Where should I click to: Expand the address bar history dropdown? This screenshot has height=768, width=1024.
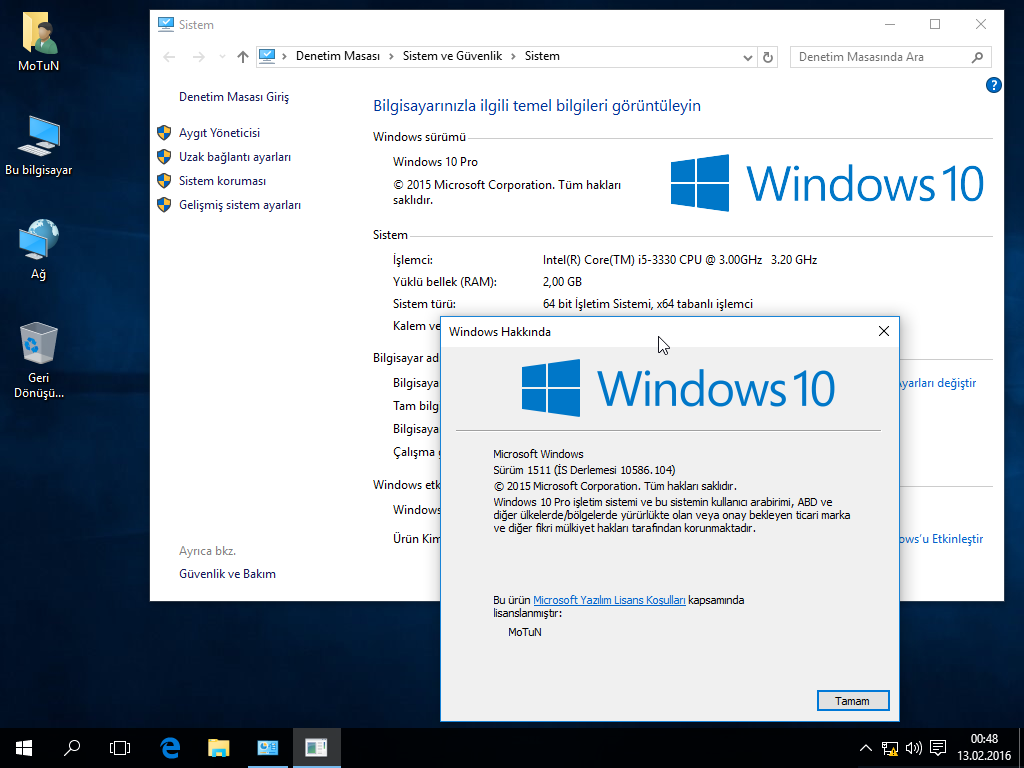[x=748, y=57]
